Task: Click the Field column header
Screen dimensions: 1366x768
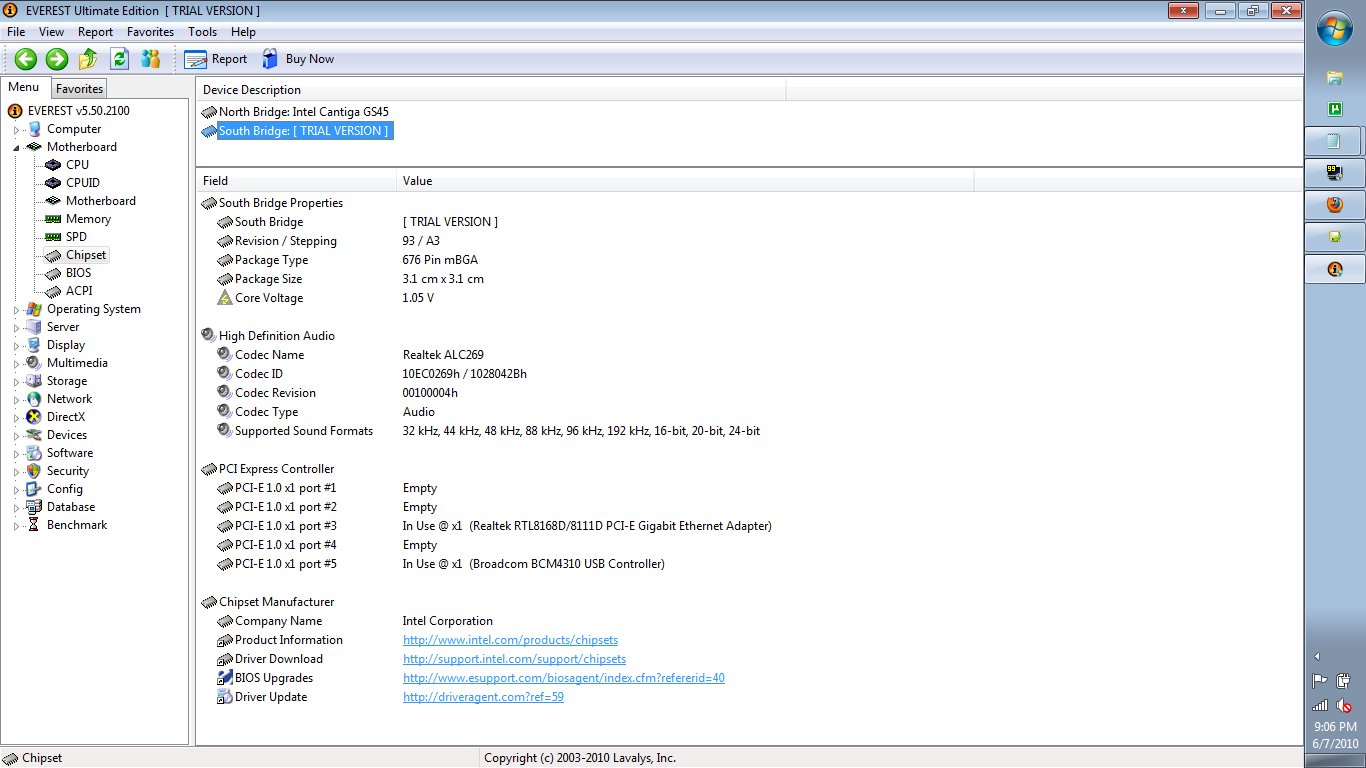Action: (x=296, y=181)
